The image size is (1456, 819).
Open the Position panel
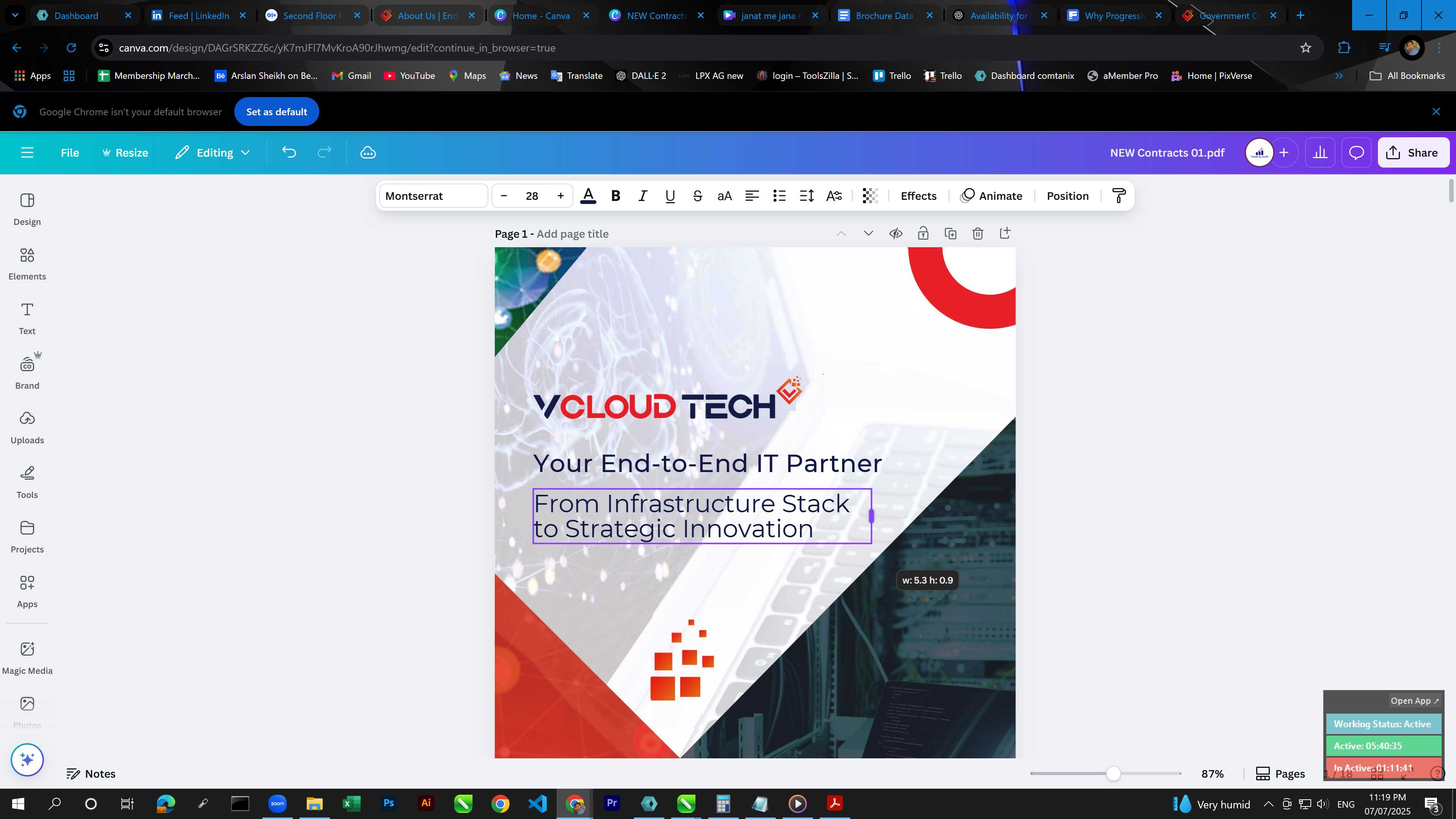[1068, 196]
